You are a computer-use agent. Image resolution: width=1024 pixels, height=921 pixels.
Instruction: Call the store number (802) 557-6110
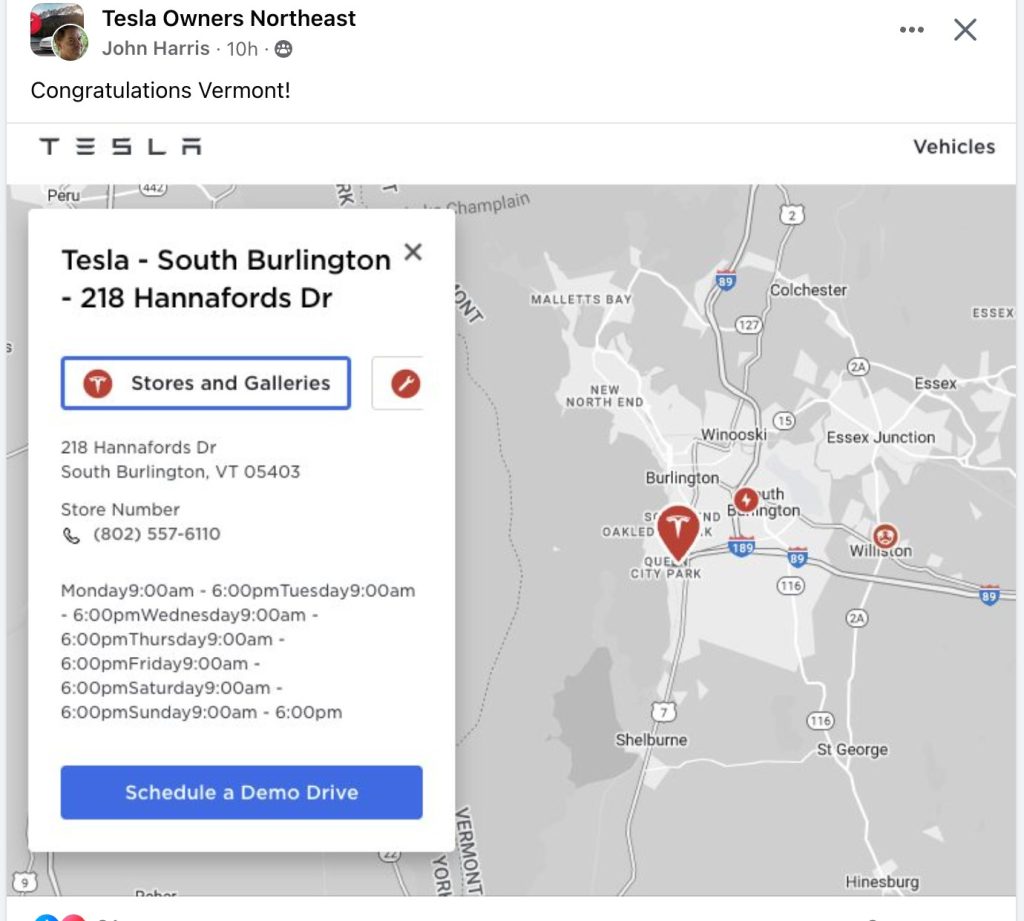tap(157, 534)
